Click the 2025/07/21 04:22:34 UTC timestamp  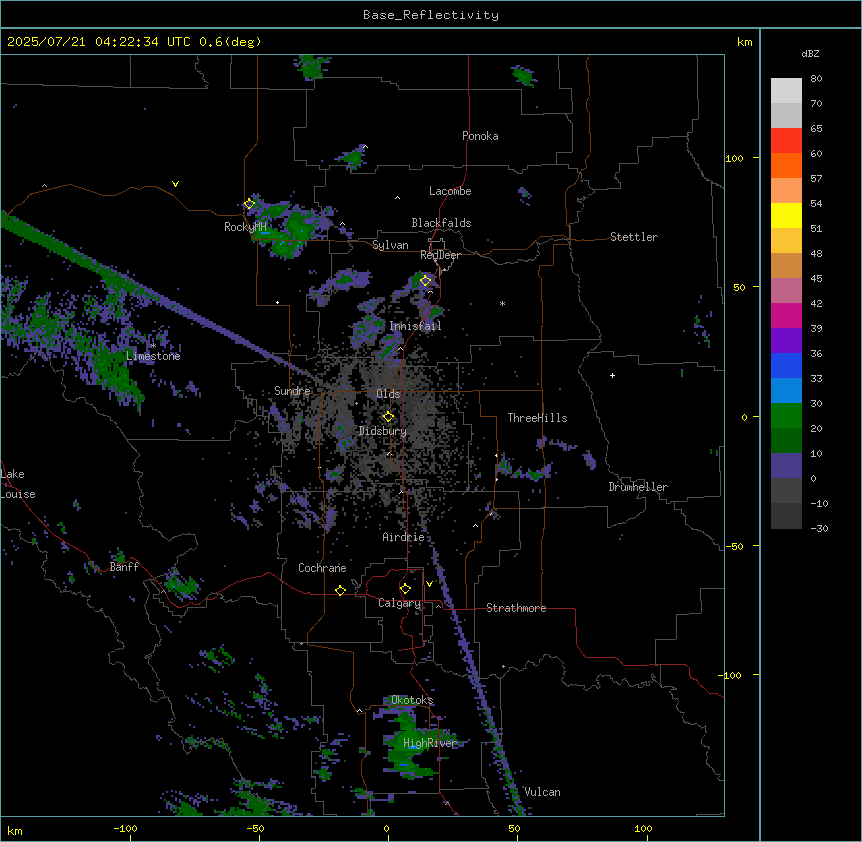99,42
